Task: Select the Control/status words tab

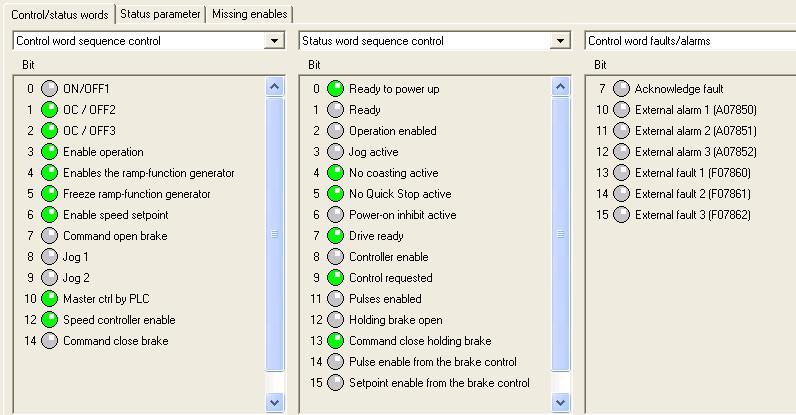Action: pyautogui.click(x=58, y=14)
